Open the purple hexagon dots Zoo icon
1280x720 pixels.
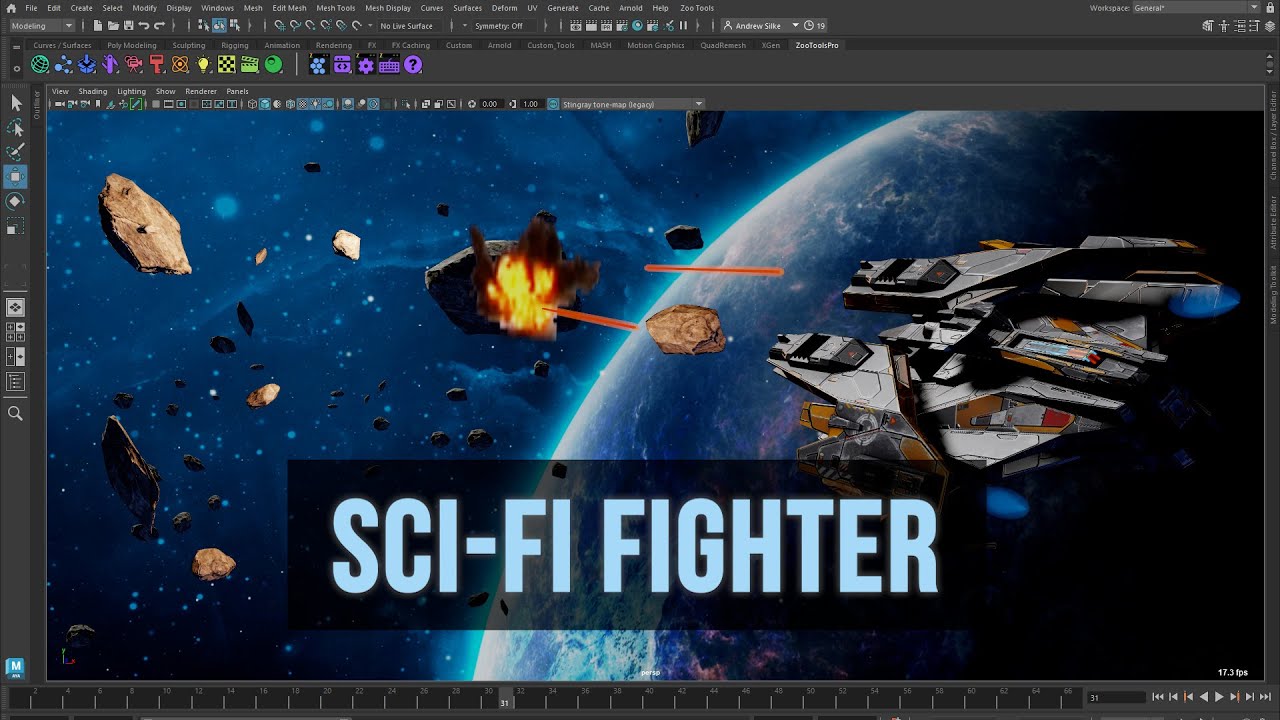[x=318, y=65]
